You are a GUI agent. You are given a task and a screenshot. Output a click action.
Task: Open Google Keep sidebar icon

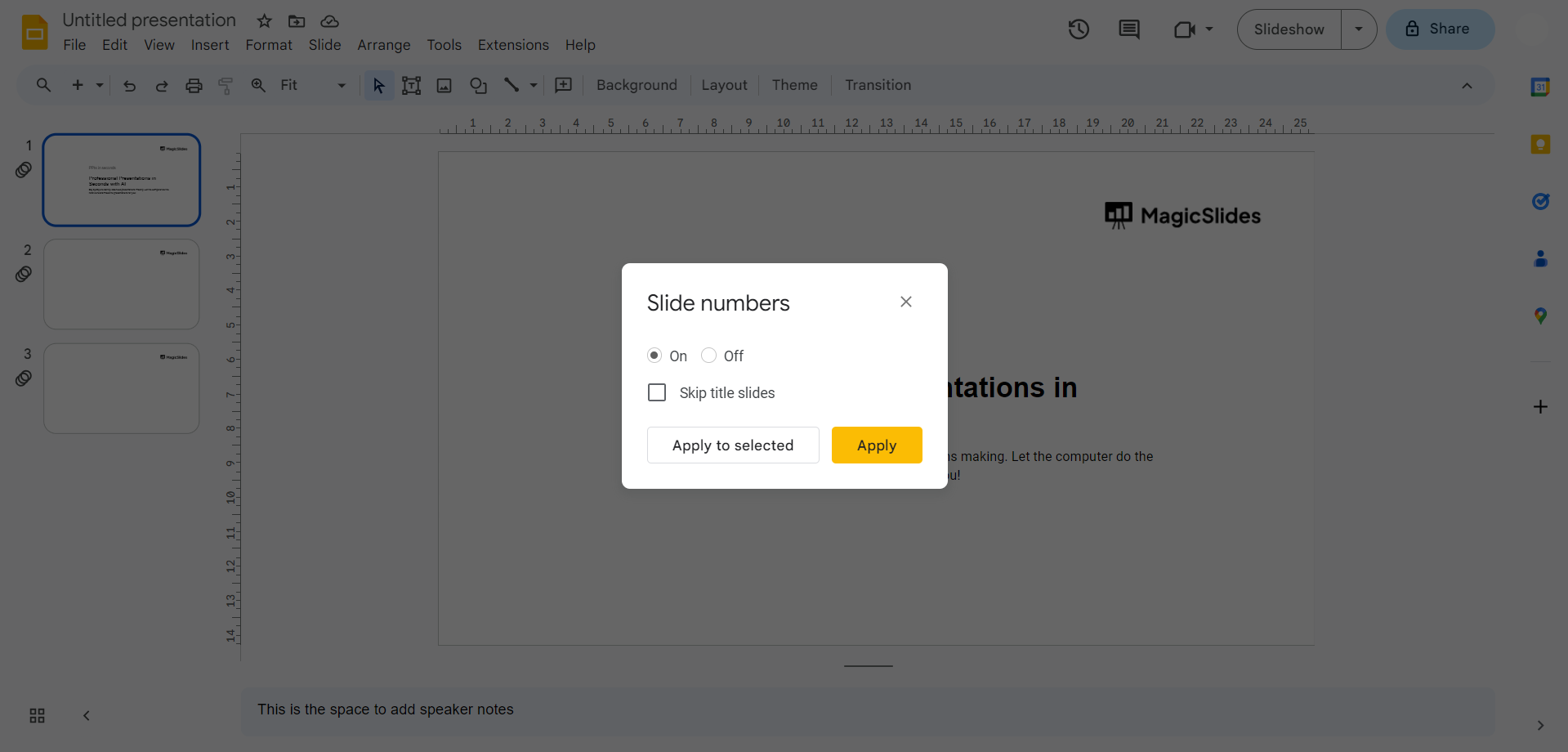[x=1539, y=145]
